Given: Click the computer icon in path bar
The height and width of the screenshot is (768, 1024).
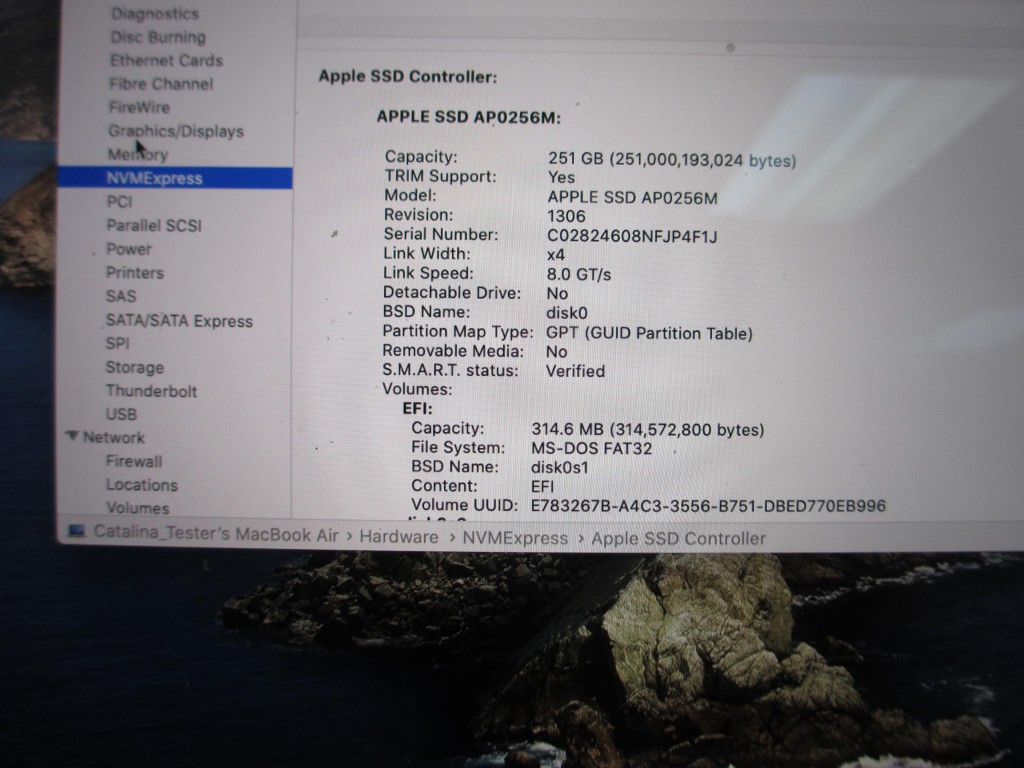Looking at the screenshot, I should 76,531.
